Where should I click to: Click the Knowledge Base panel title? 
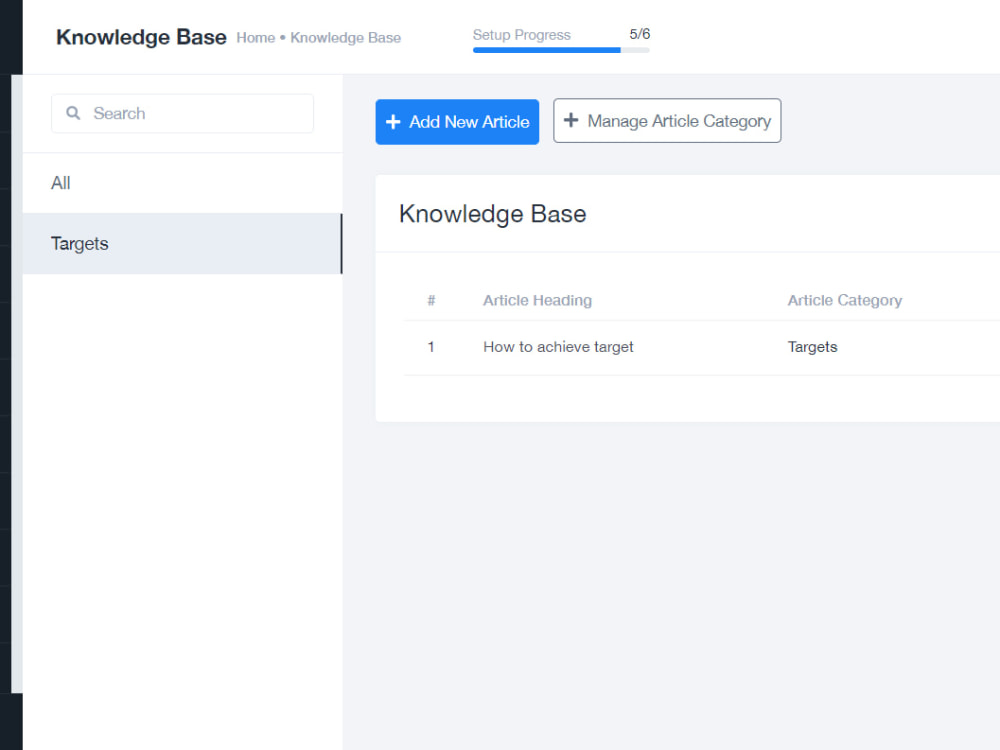tap(492, 214)
